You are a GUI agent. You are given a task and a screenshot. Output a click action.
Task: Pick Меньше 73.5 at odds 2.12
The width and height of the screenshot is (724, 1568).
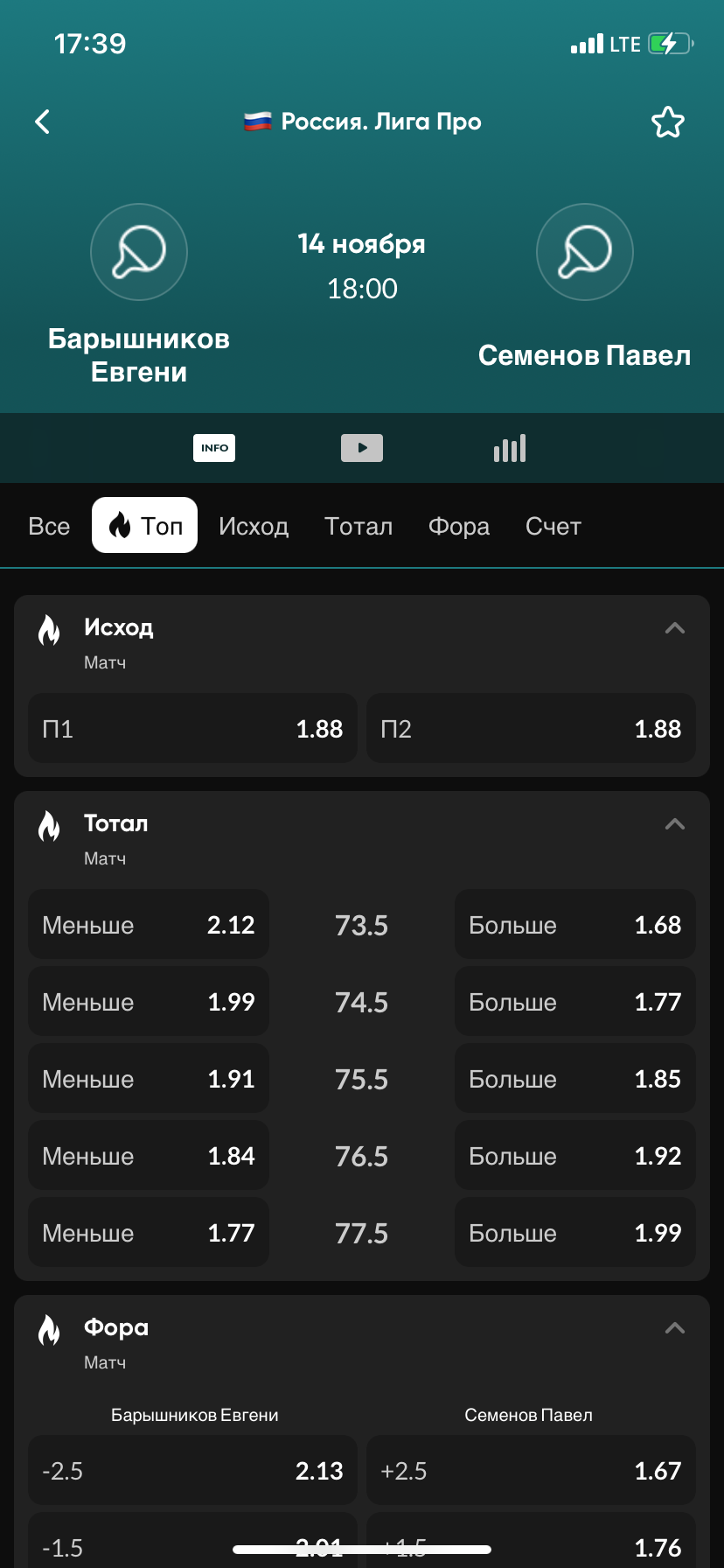[x=149, y=925]
